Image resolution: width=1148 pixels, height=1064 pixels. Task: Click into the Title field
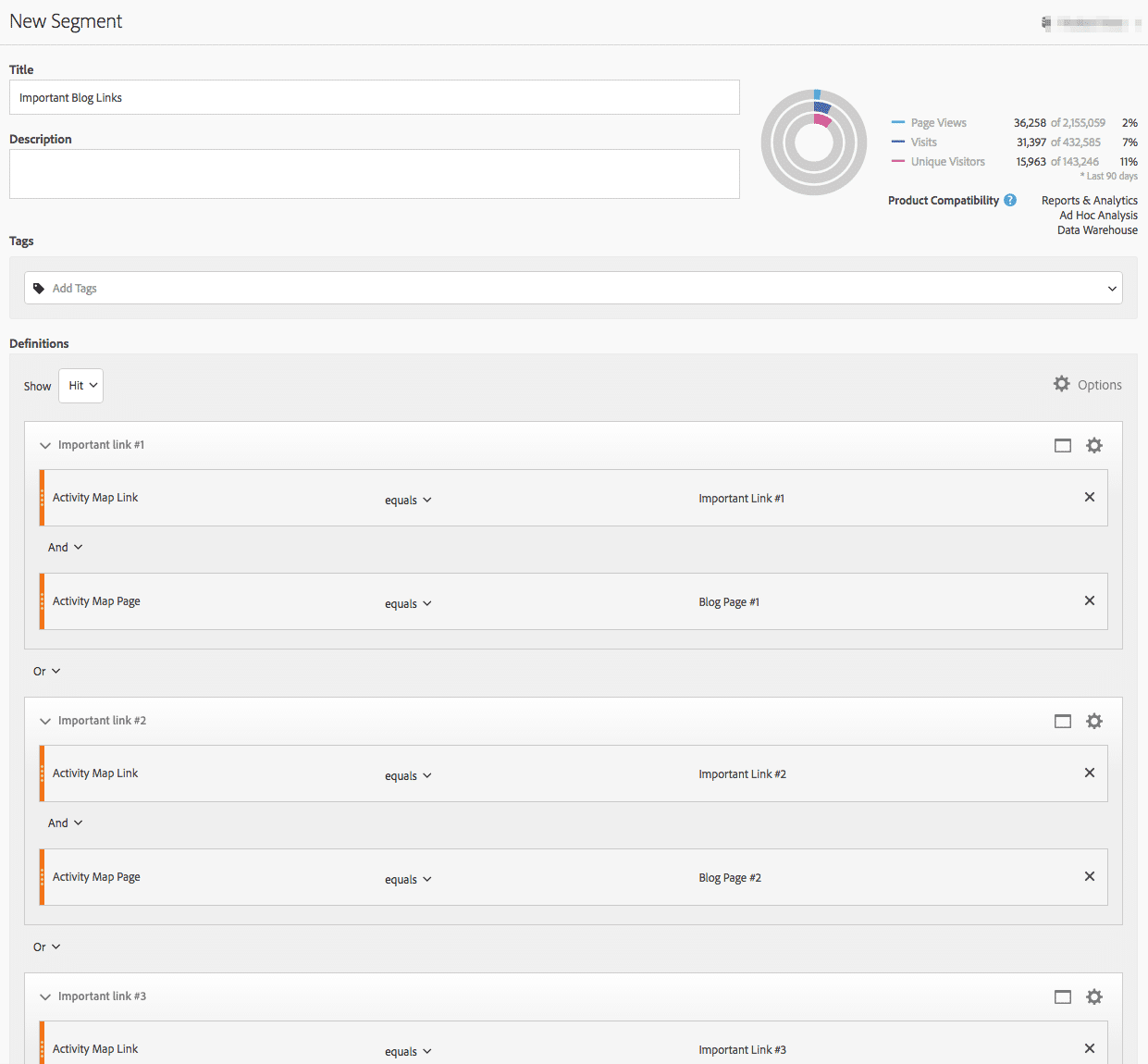tap(374, 97)
